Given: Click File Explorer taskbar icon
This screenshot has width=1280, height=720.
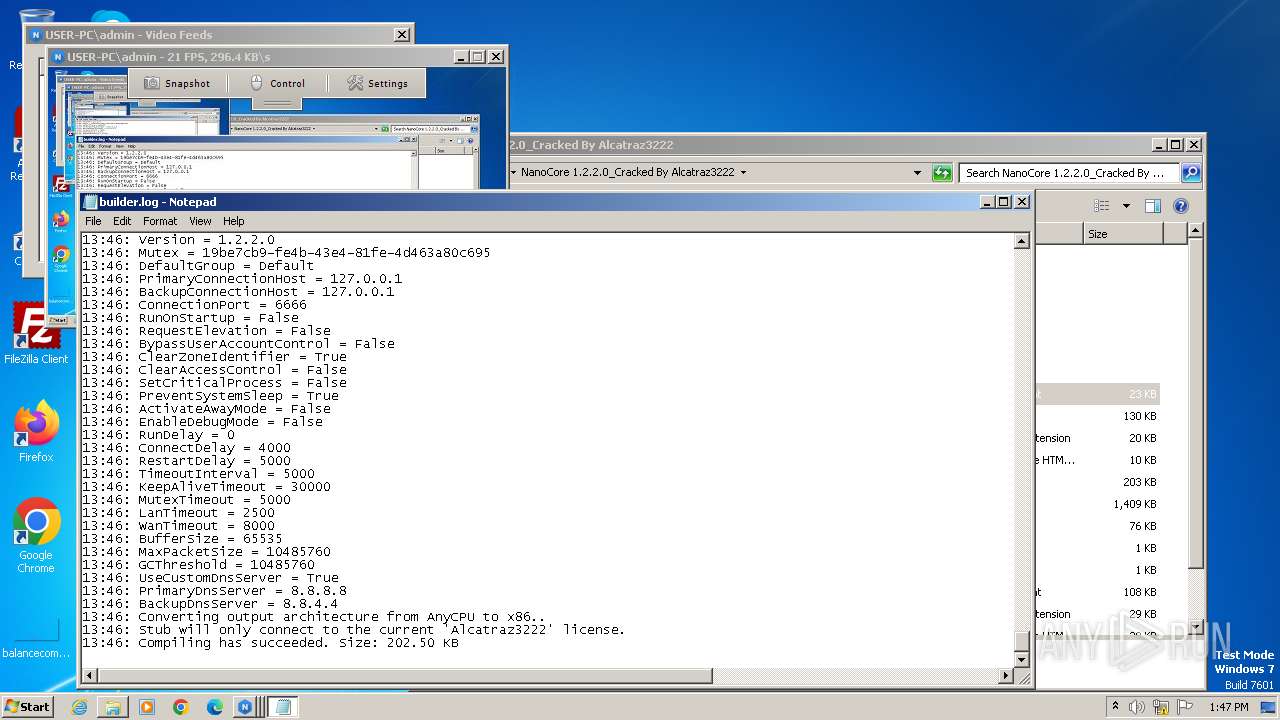Looking at the screenshot, I should pyautogui.click(x=113, y=707).
